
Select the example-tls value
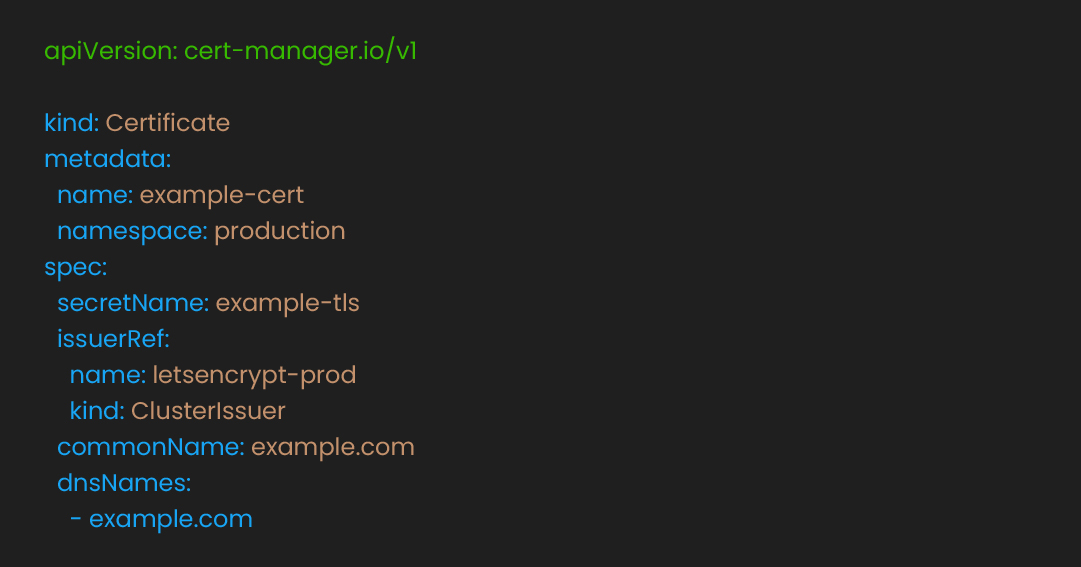(x=287, y=304)
